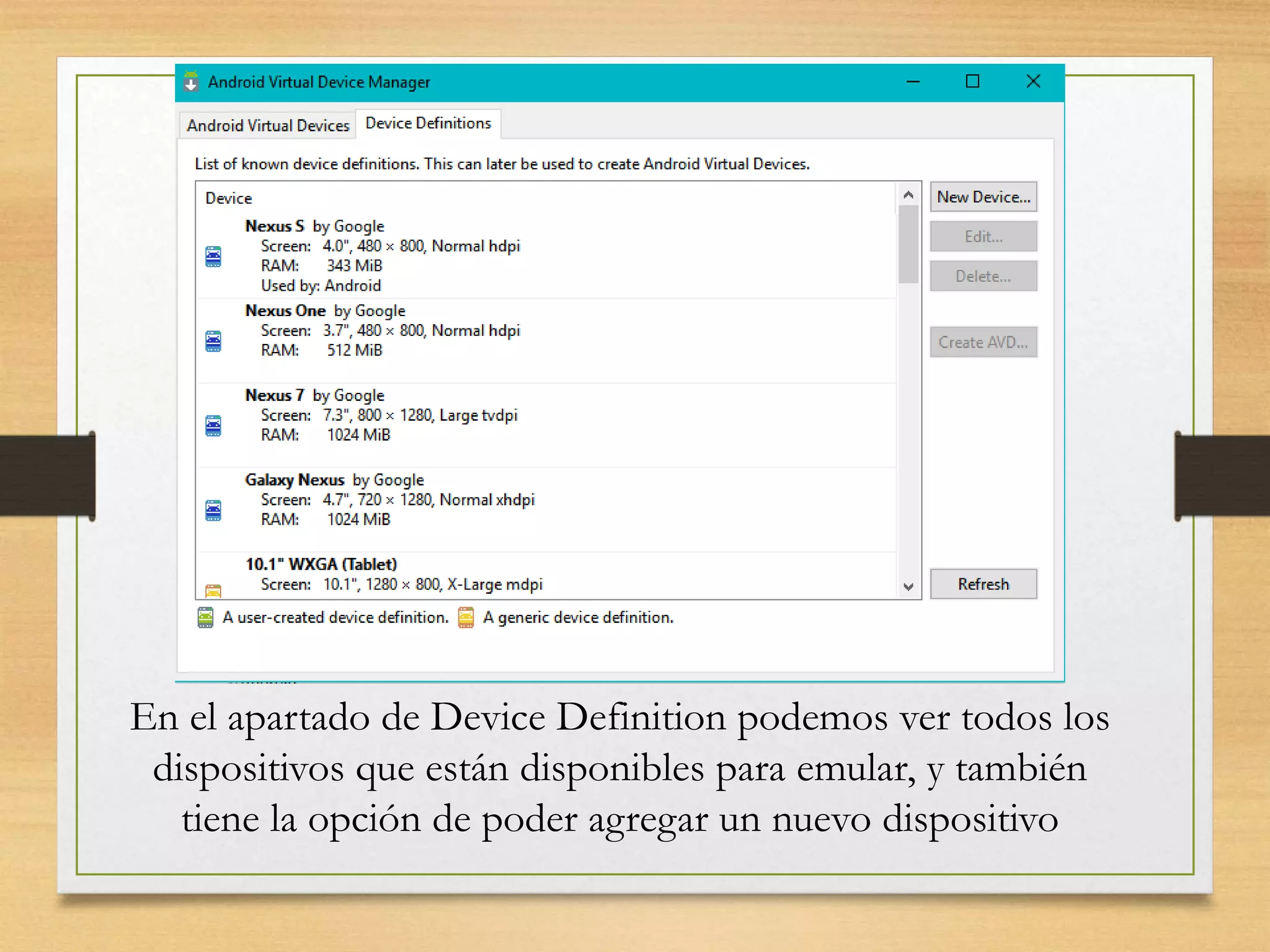
Task: Select the "10.1" WXGA (Tablet)" row title
Action: tap(321, 564)
